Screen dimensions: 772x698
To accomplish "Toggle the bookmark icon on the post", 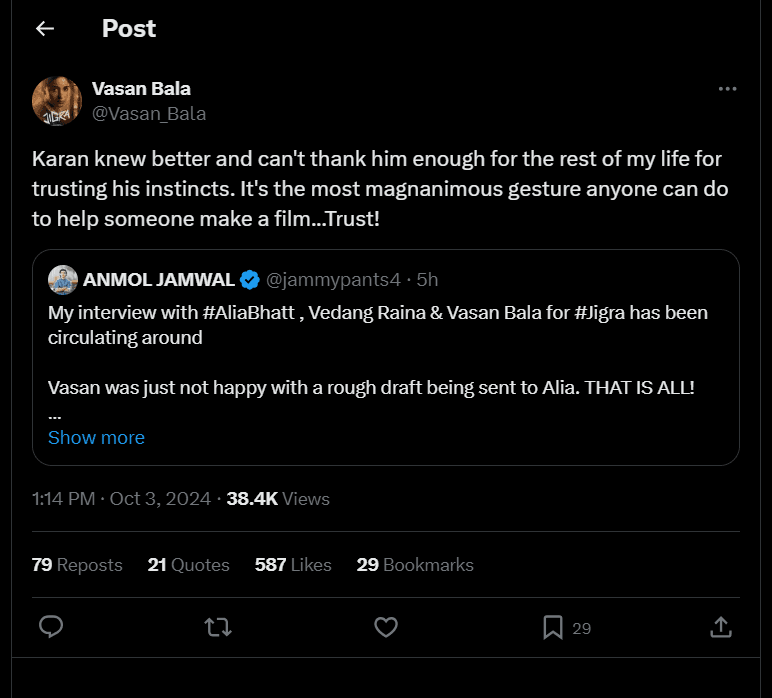I will (552, 627).
